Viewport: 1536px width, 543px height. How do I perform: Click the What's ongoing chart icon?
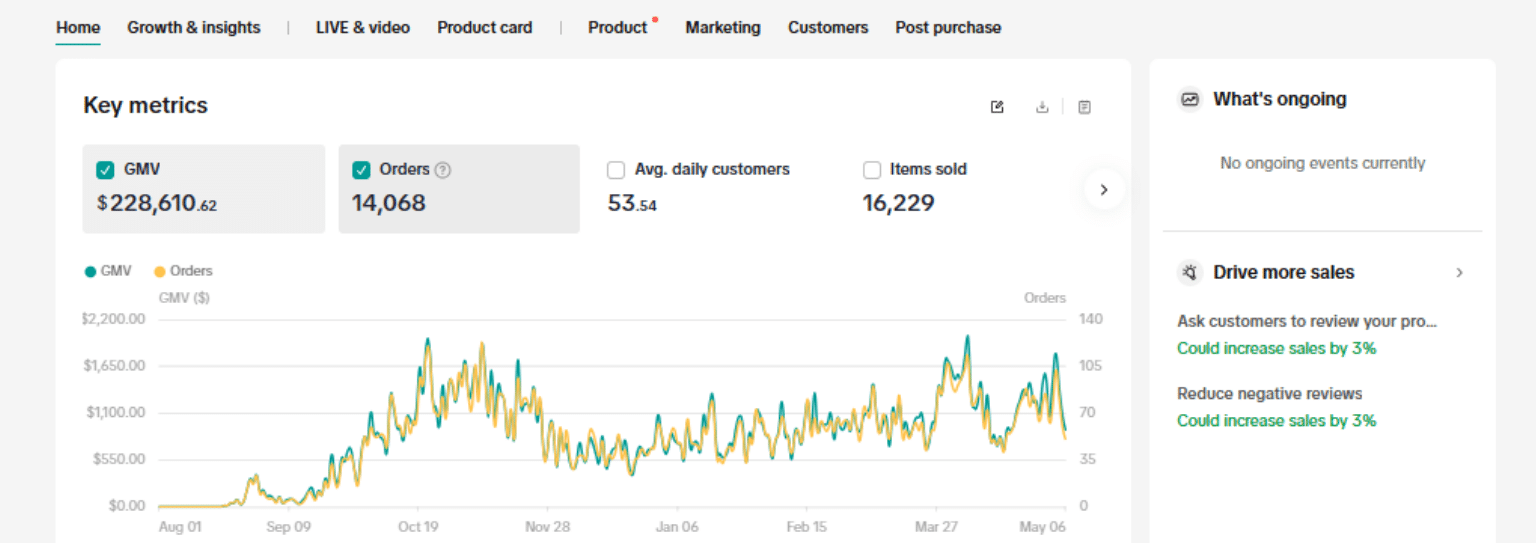point(1190,99)
